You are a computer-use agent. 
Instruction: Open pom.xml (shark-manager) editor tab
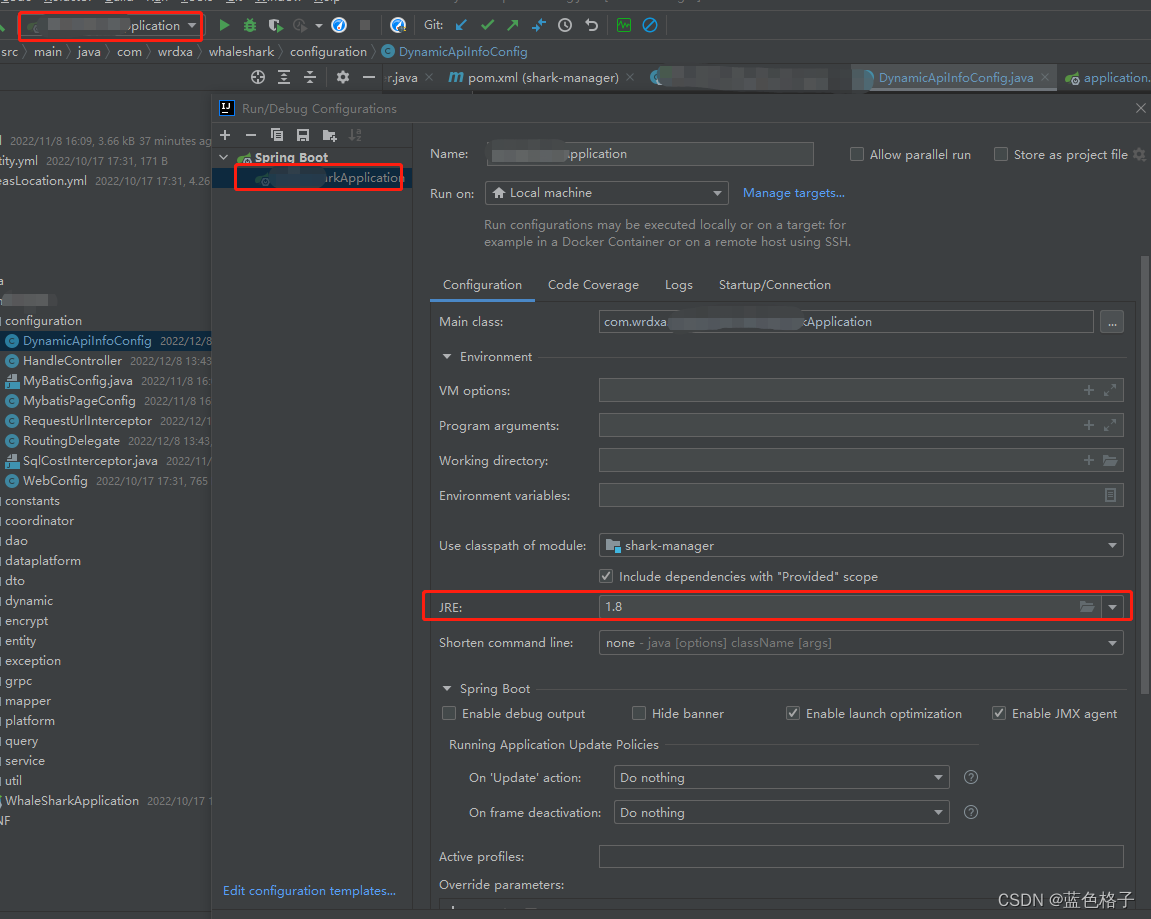(542, 77)
